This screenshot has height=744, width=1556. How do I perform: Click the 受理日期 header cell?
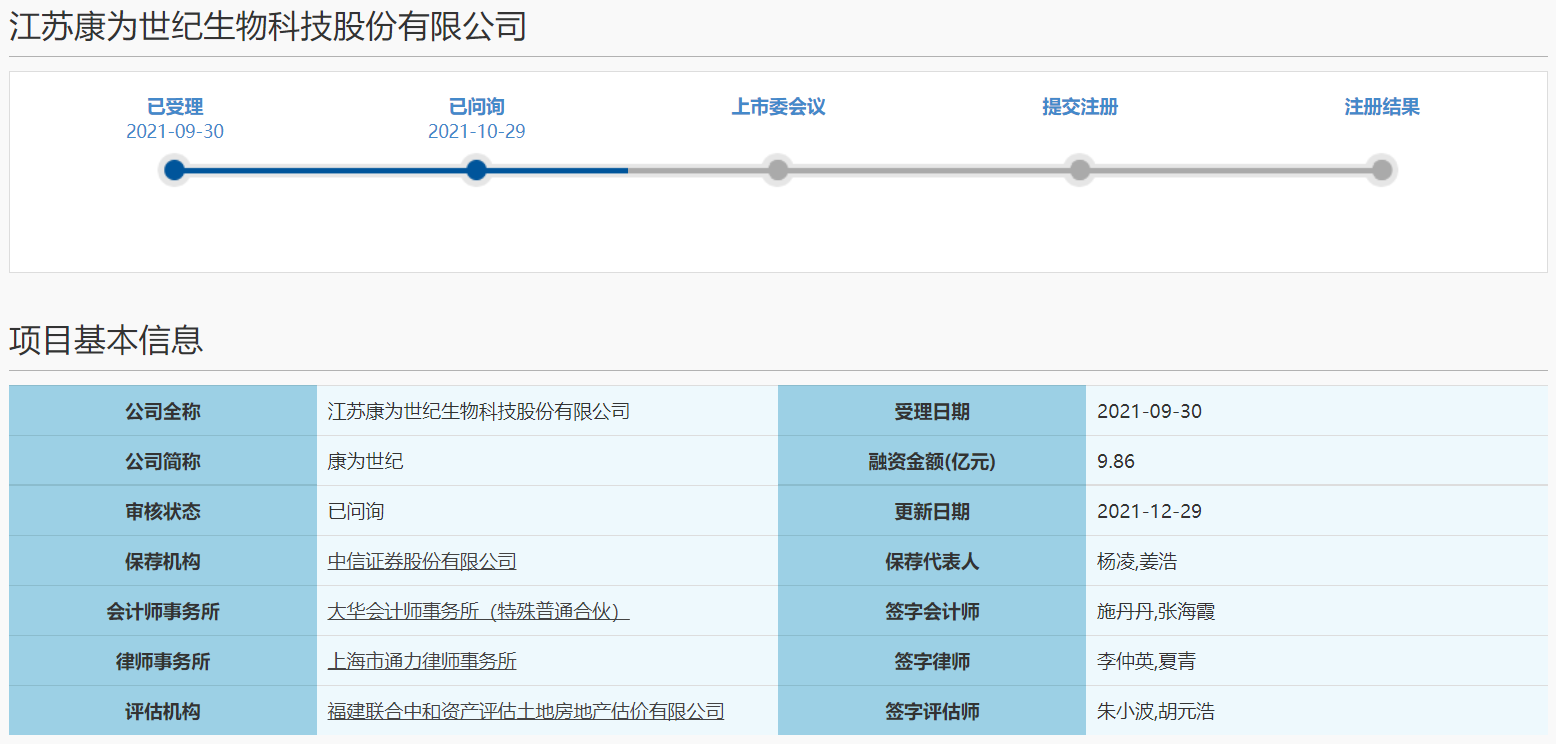tap(932, 411)
